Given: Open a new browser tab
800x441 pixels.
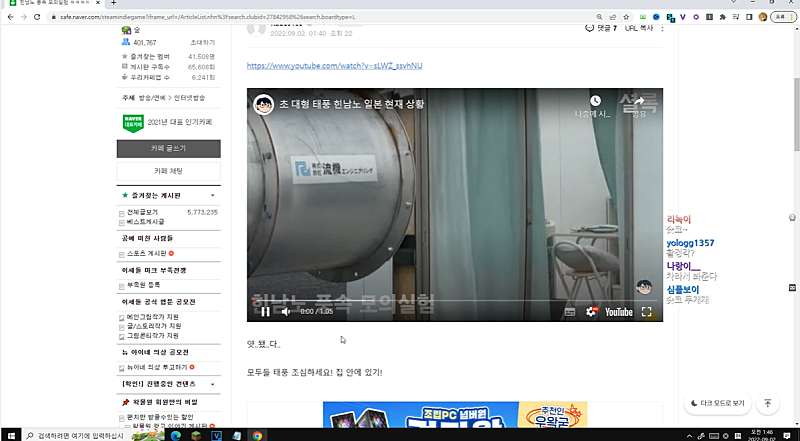Looking at the screenshot, I should pyautogui.click(x=113, y=3).
